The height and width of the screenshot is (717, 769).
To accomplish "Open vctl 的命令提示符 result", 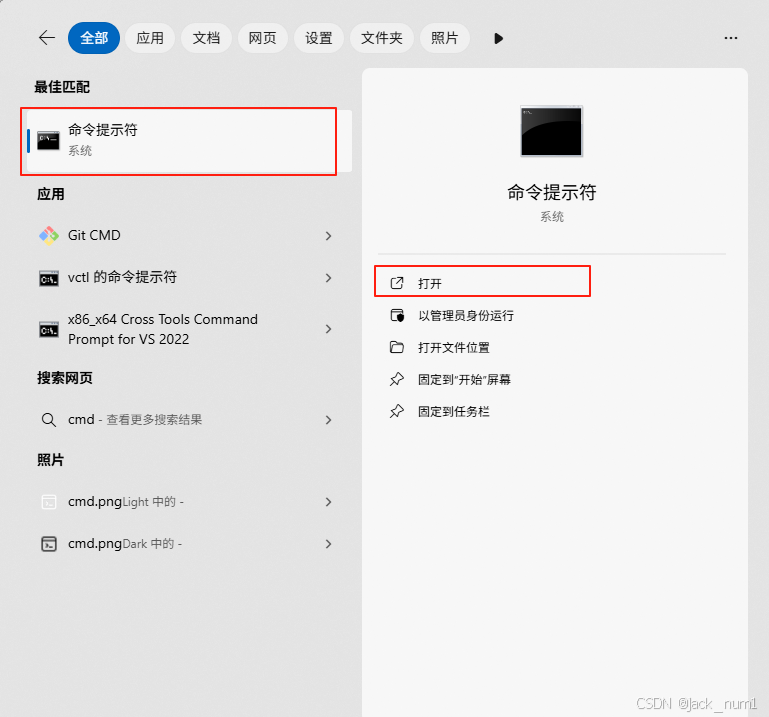I will (x=188, y=277).
